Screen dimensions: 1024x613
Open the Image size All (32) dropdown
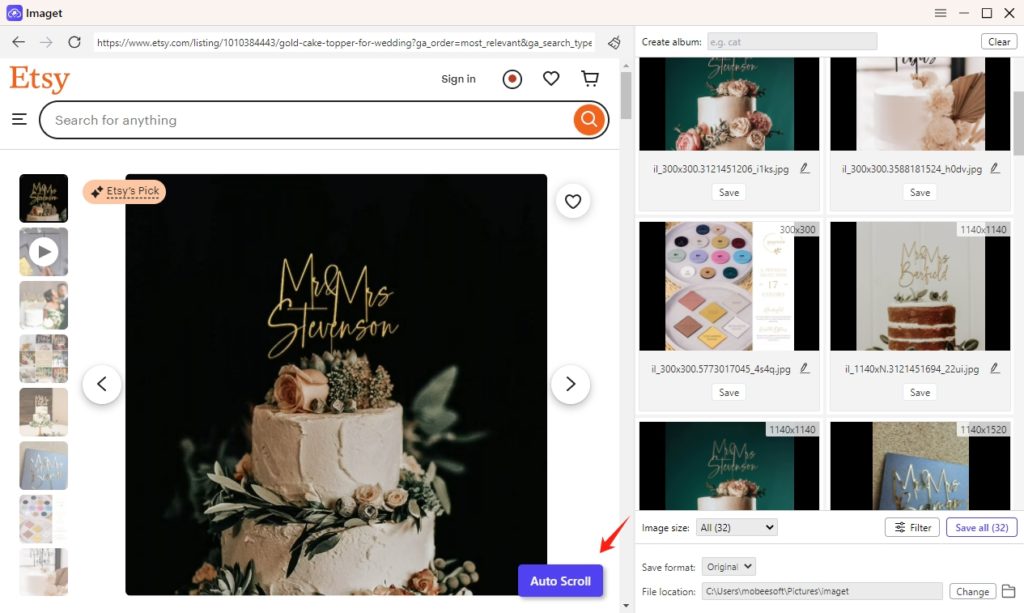click(736, 527)
